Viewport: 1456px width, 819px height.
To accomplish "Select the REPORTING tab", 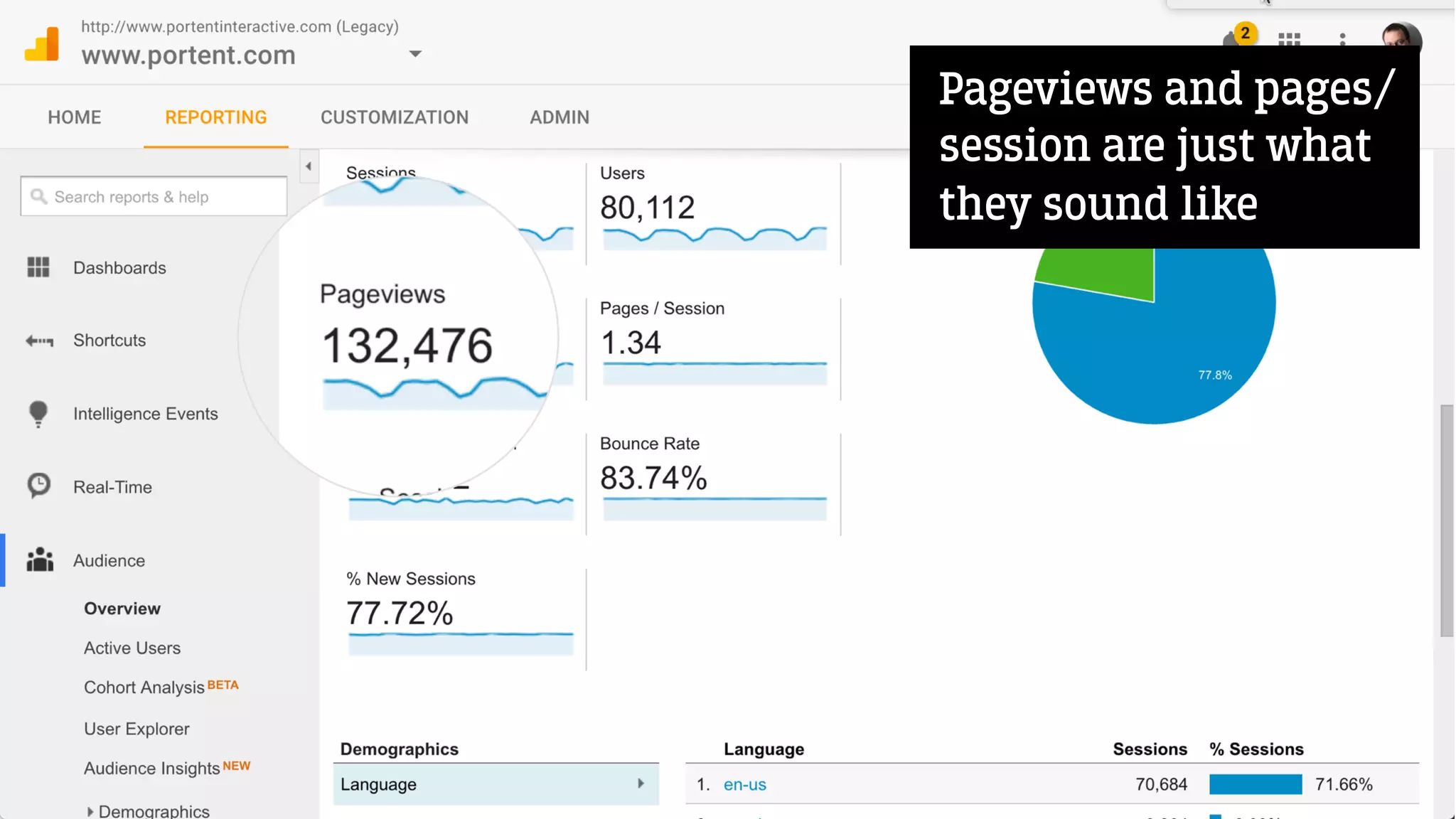I will [216, 117].
